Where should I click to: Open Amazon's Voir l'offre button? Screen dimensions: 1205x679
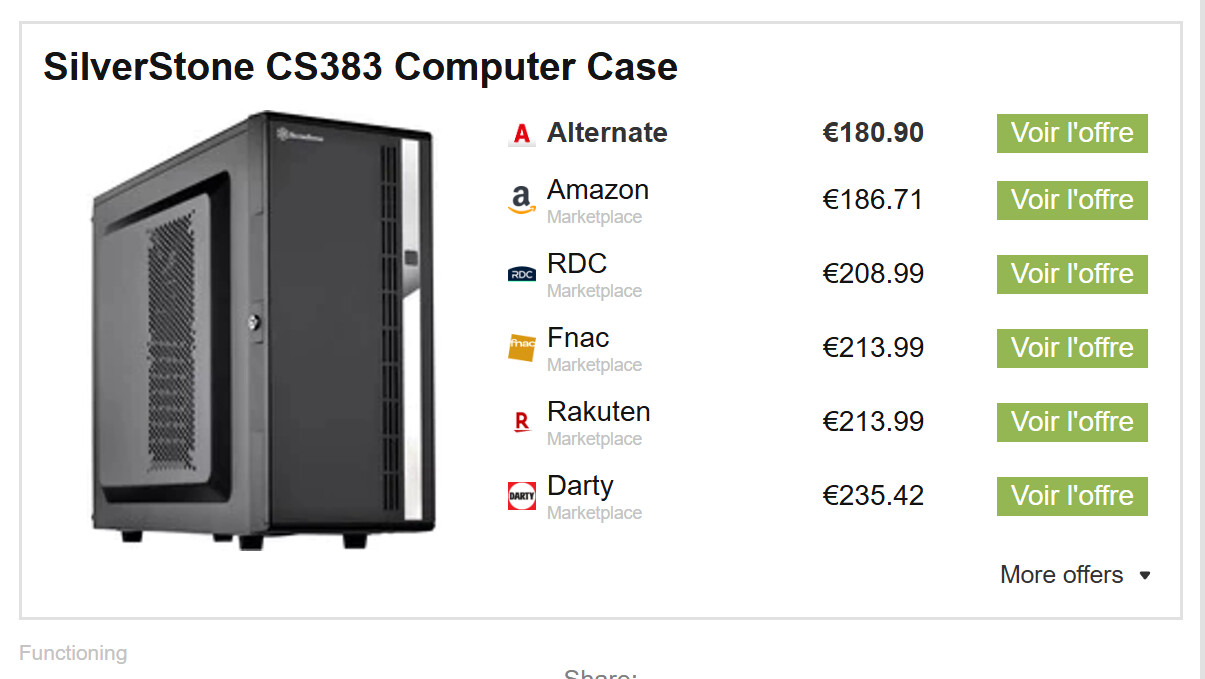(x=1071, y=200)
